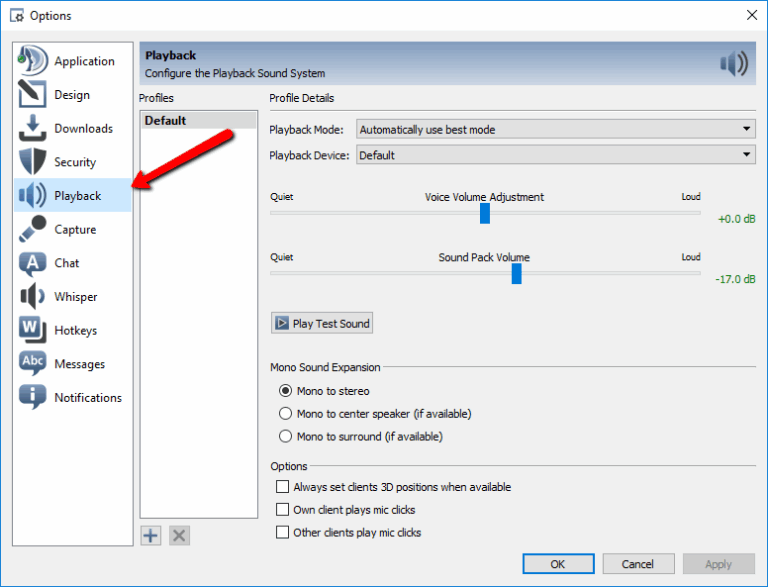Enable Always set clients 3D positions
Image resolution: width=768 pixels, height=587 pixels.
[x=393, y=487]
